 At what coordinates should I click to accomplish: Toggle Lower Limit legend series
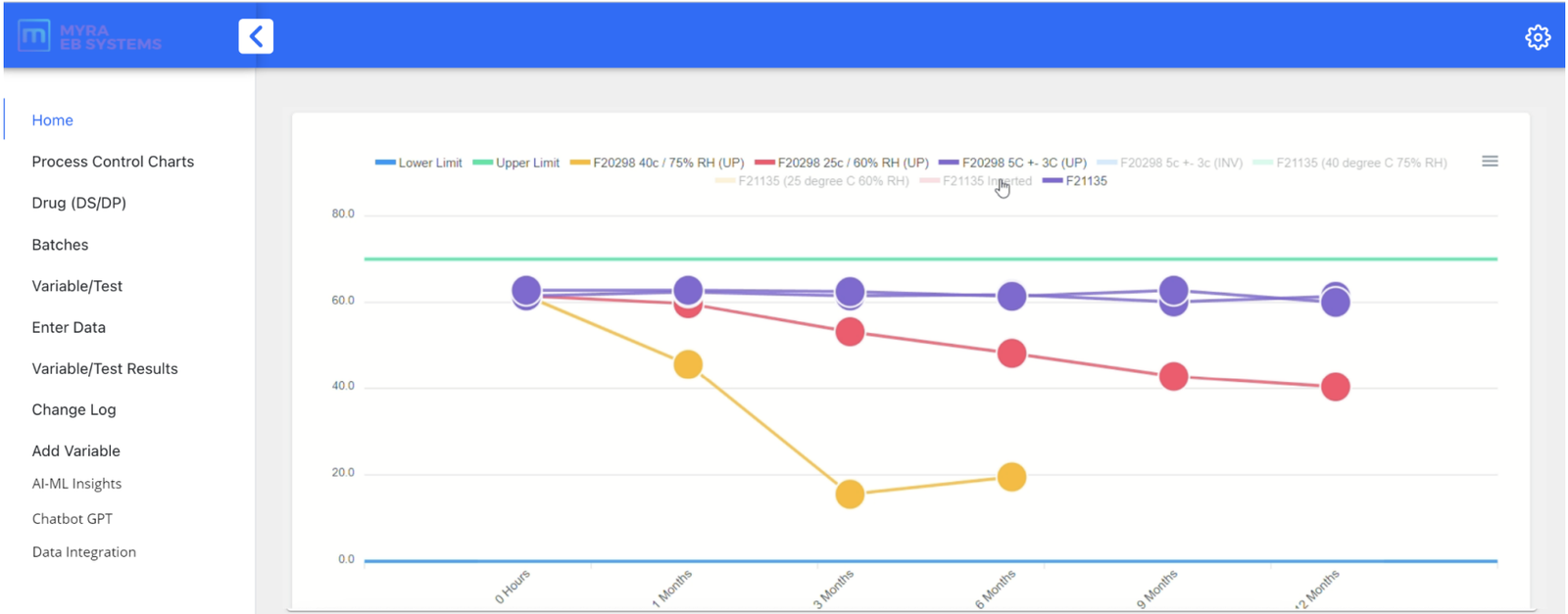click(x=418, y=163)
